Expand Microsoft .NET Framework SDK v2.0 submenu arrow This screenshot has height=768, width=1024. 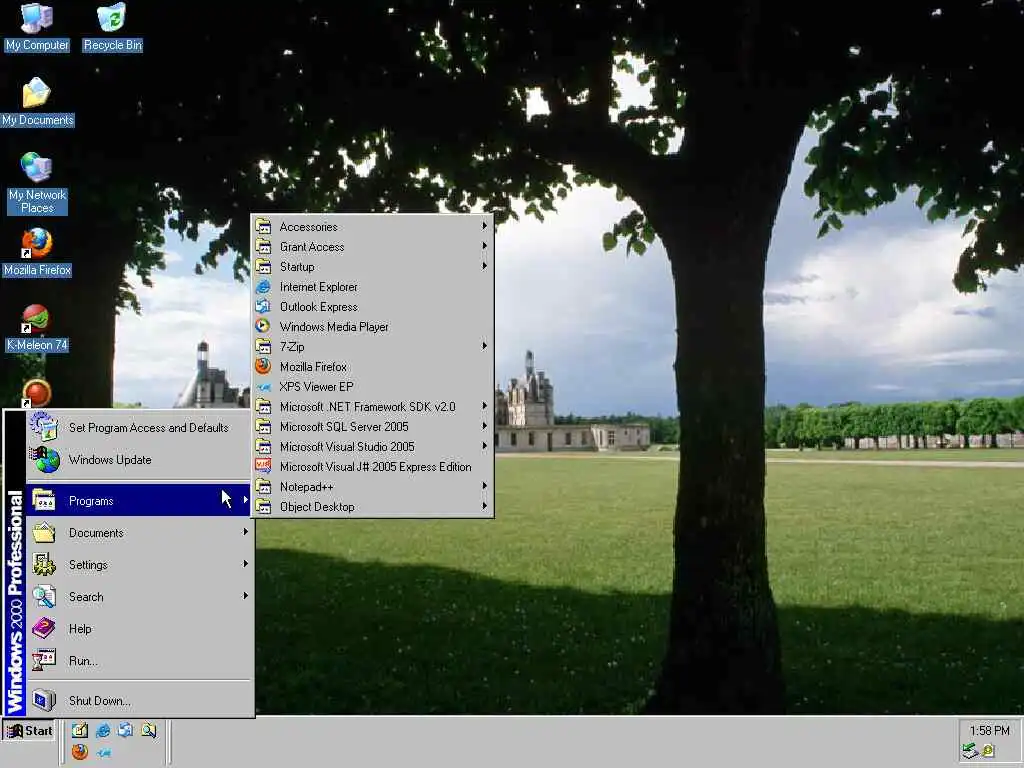tap(485, 406)
